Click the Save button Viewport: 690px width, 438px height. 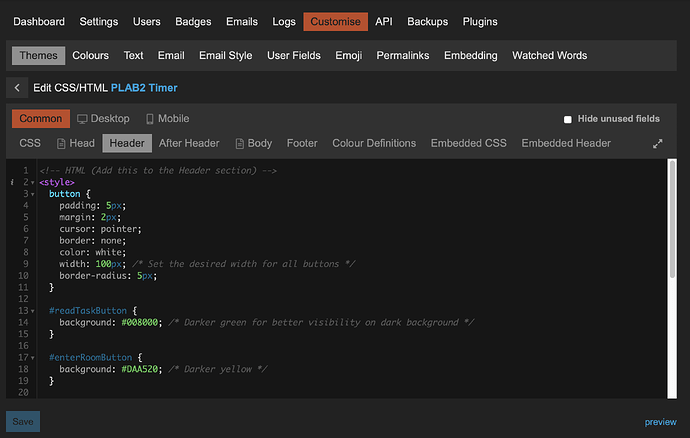(x=23, y=422)
